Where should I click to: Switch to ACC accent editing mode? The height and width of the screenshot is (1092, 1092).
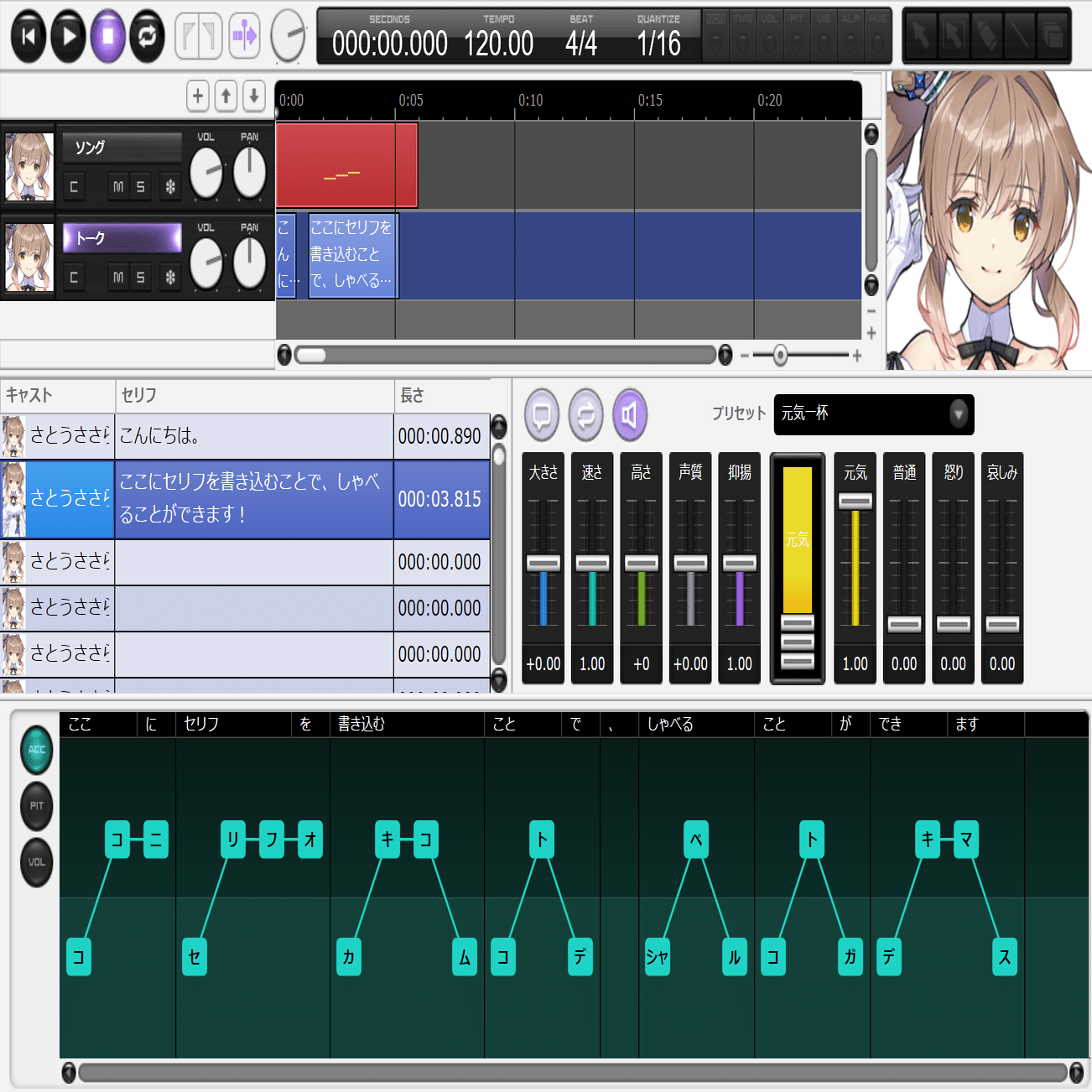(37, 750)
